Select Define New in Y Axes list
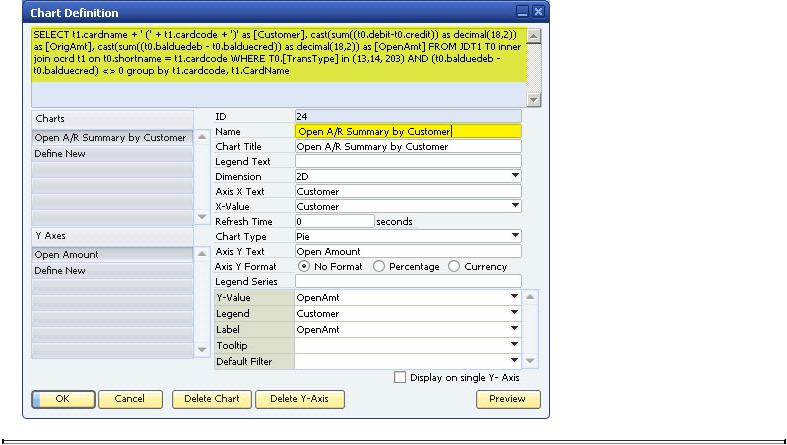The image size is (787, 445). point(112,270)
